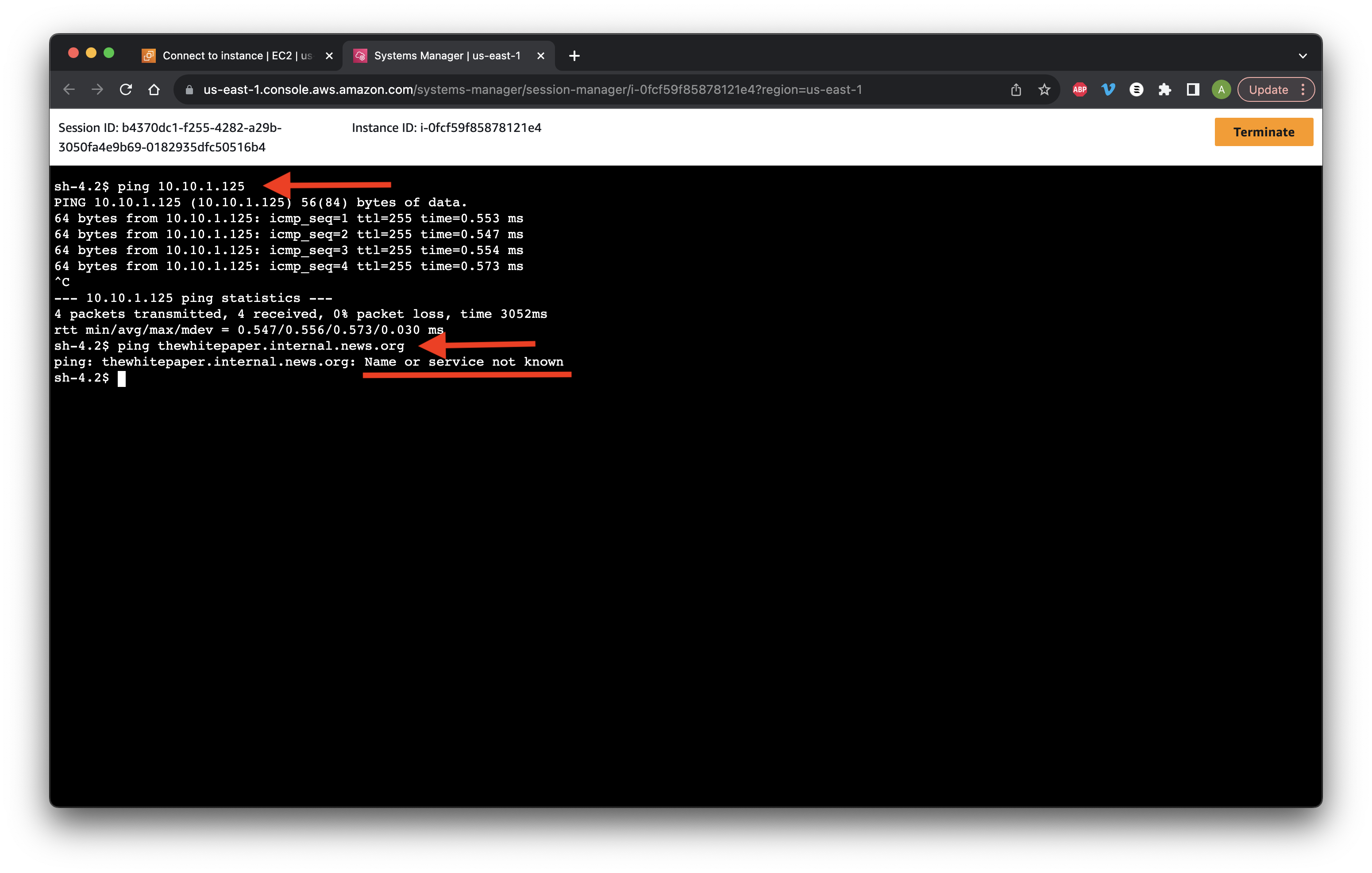Switch to Connect to instance EC2 tab

point(237,55)
